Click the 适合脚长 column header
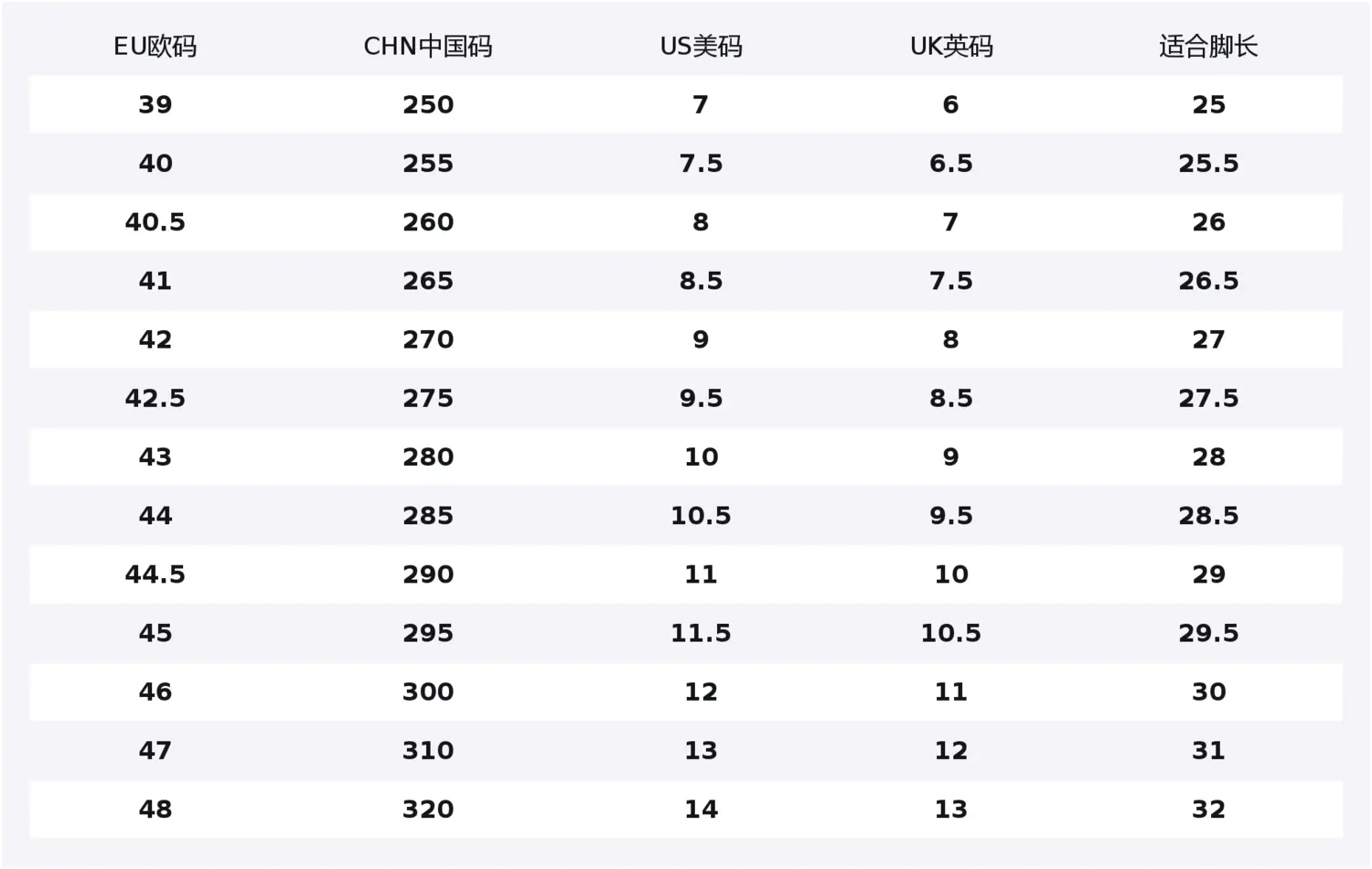Image resolution: width=1372 pixels, height=869 pixels. [x=1208, y=47]
